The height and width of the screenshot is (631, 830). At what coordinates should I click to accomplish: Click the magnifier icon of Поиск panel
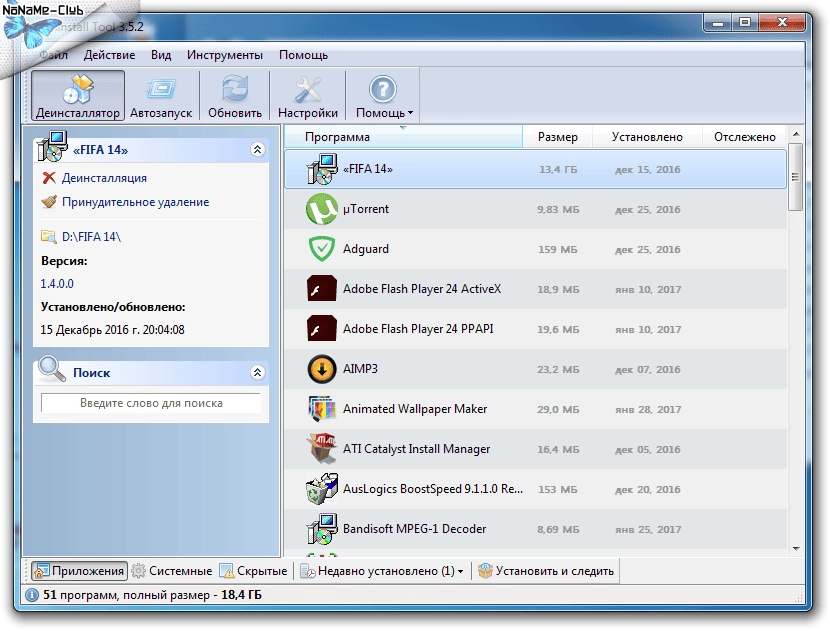52,368
